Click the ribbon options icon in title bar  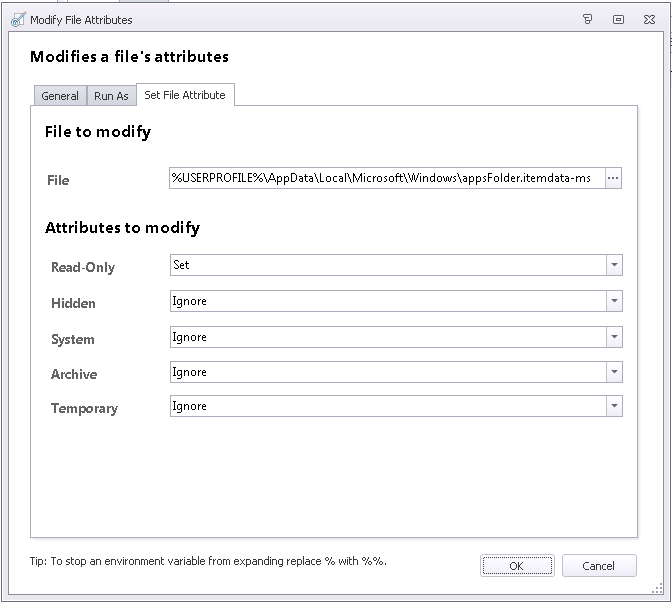[588, 19]
